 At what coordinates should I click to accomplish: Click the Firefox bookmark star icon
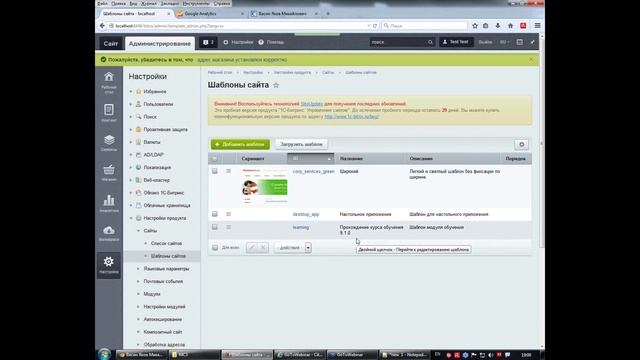click(475, 26)
